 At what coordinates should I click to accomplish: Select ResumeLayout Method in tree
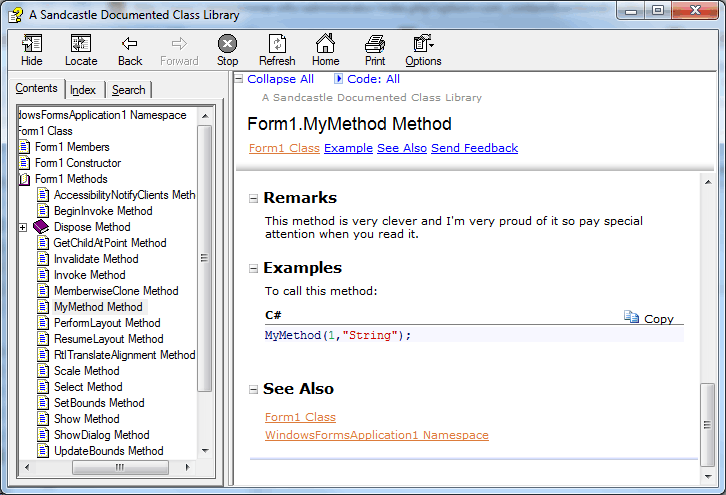(x=109, y=339)
